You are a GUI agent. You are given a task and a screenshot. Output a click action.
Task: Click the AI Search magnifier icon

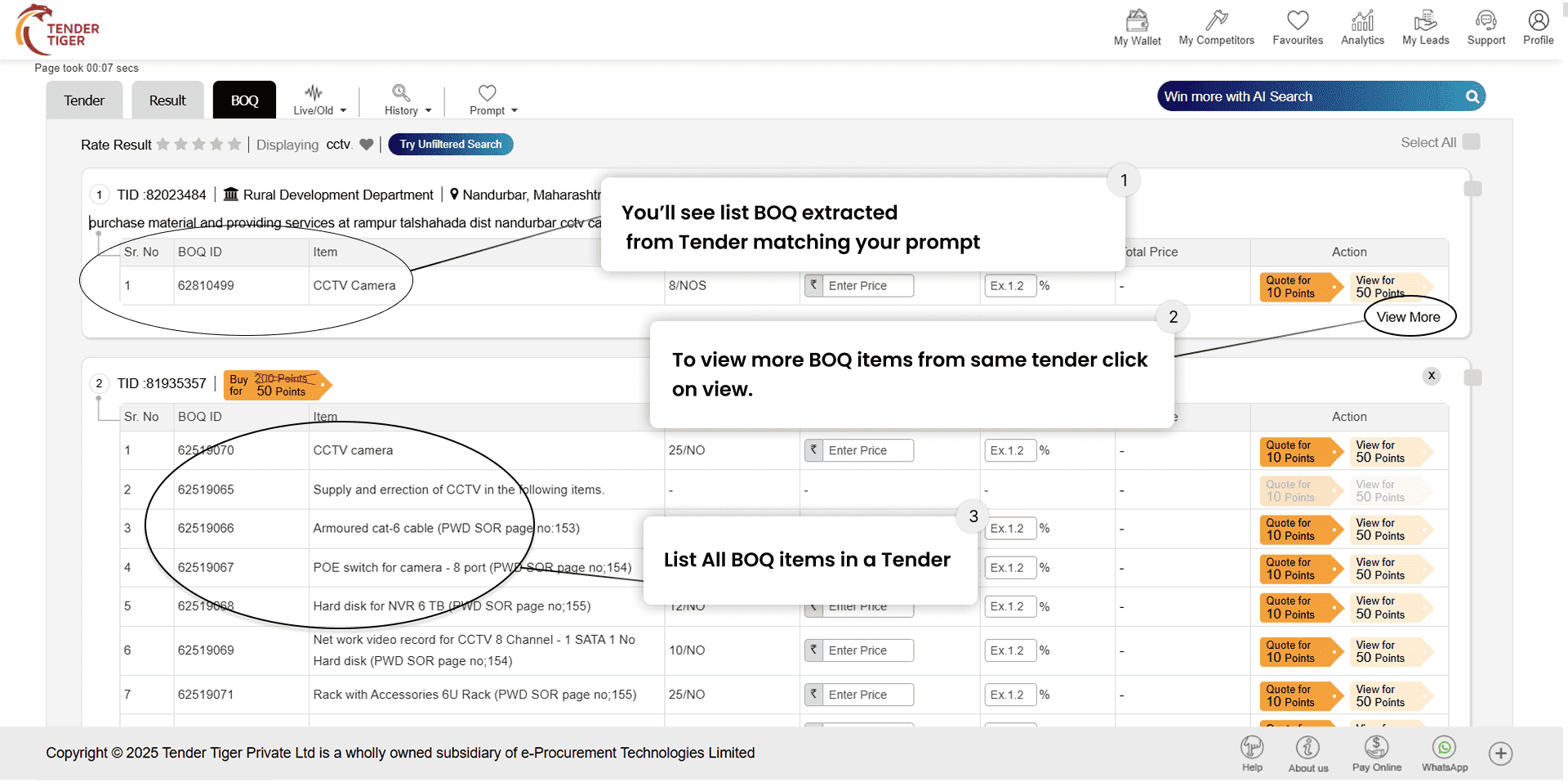(x=1472, y=96)
